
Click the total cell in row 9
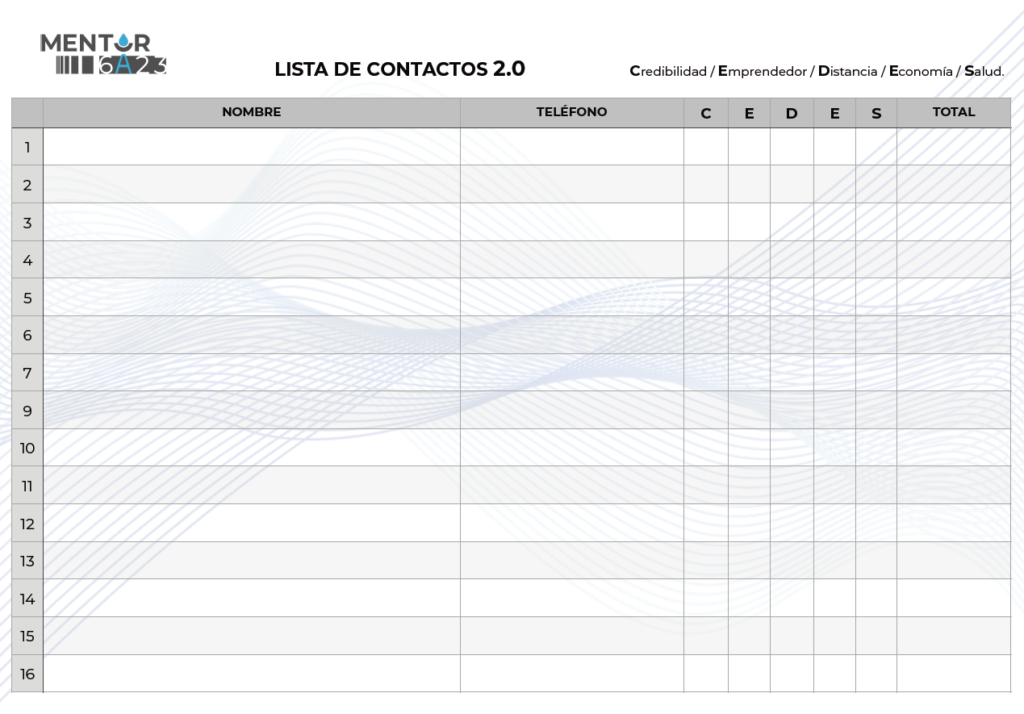[953, 410]
